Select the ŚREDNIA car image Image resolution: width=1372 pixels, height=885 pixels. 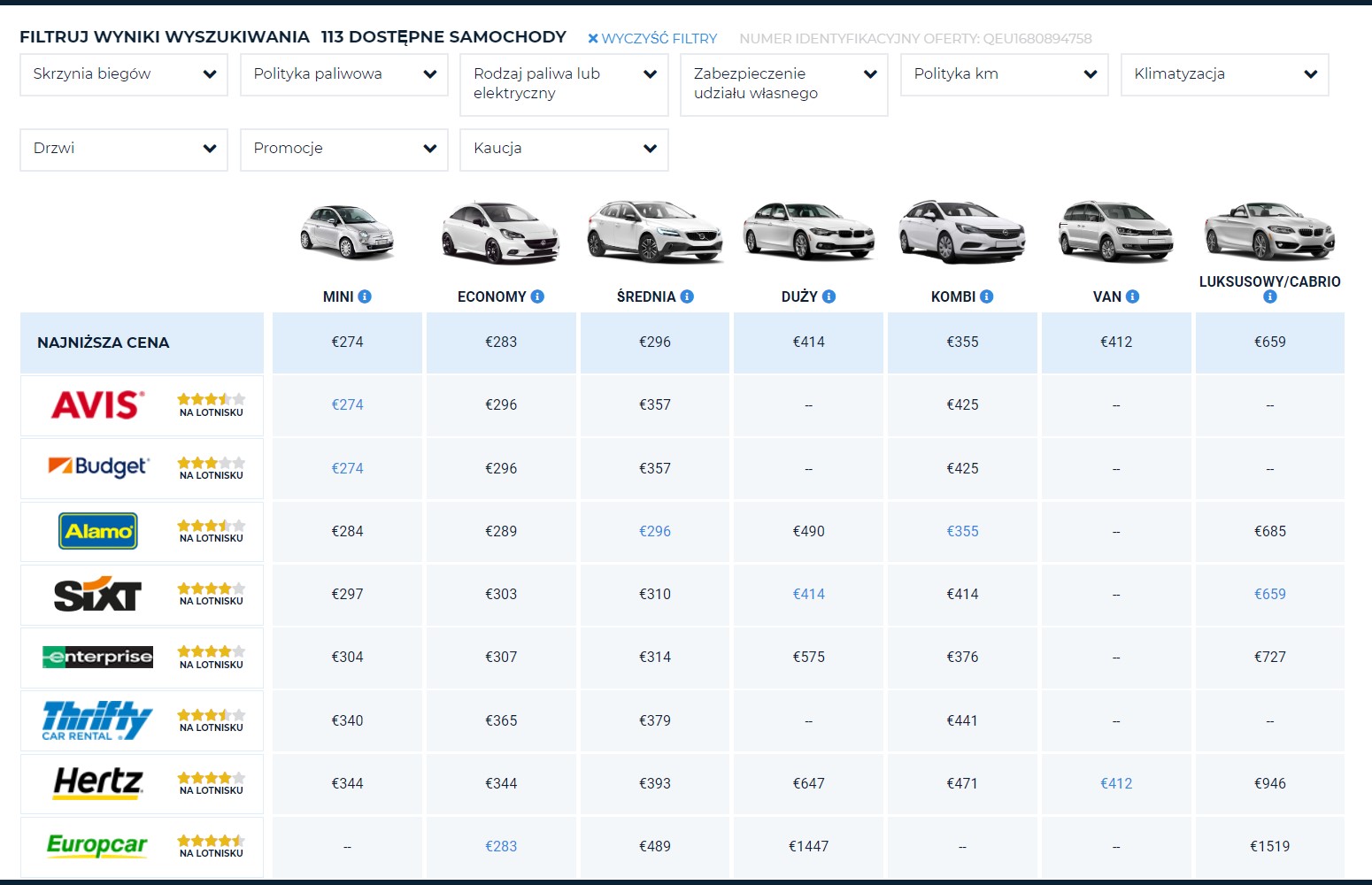click(x=655, y=232)
